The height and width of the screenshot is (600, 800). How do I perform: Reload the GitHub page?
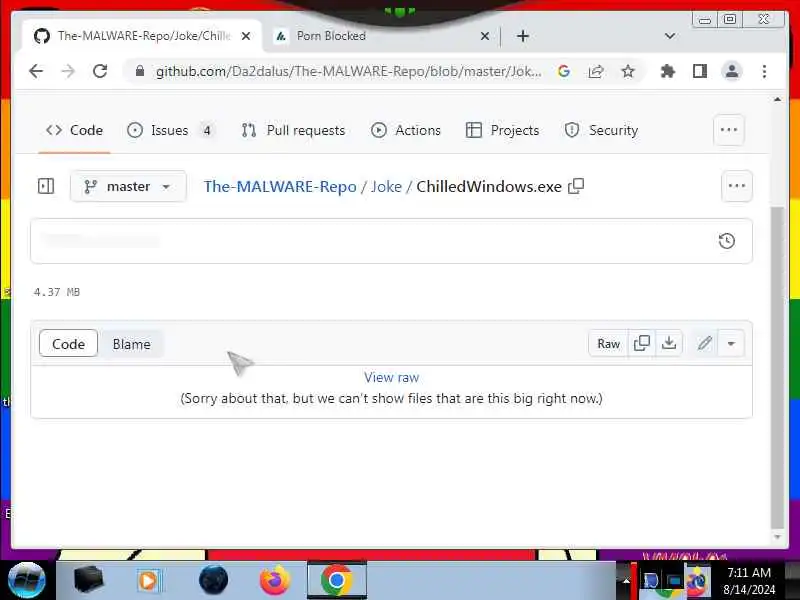100,71
